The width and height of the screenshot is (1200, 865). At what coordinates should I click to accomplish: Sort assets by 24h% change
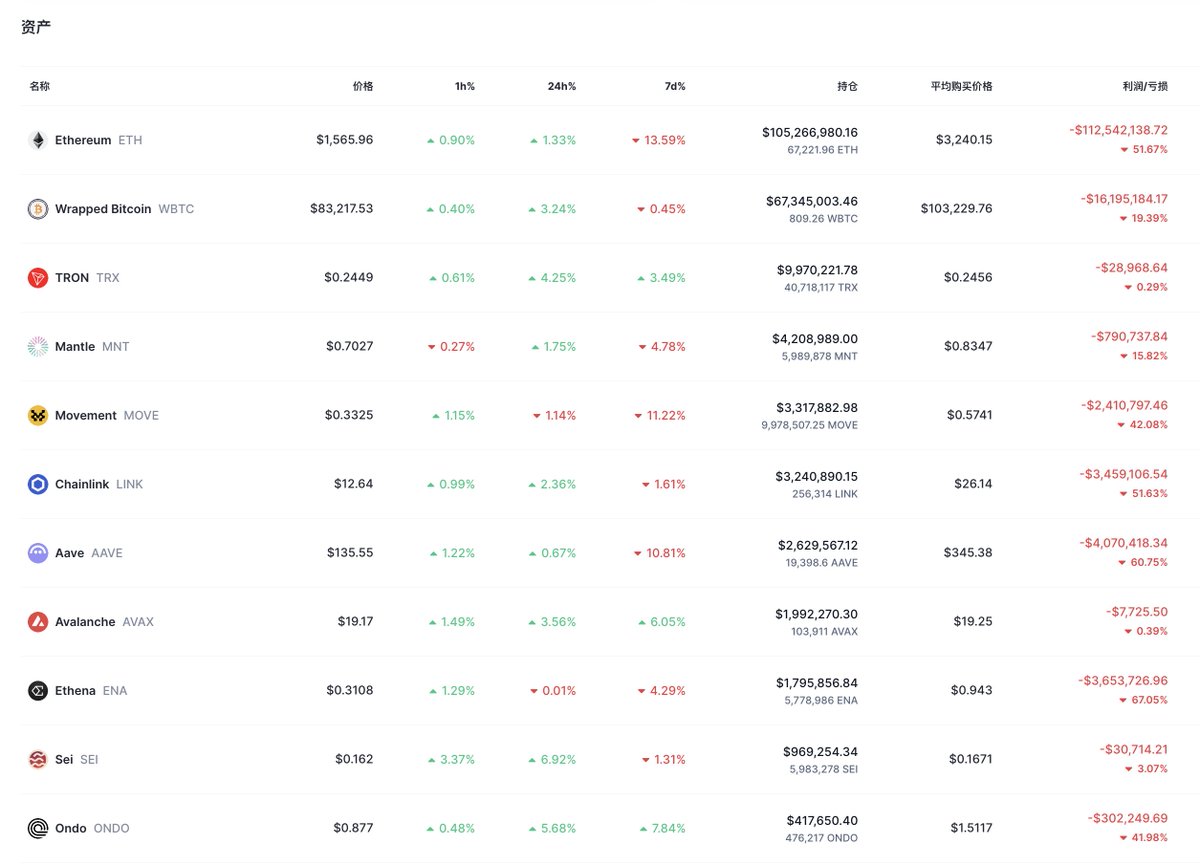pyautogui.click(x=561, y=86)
